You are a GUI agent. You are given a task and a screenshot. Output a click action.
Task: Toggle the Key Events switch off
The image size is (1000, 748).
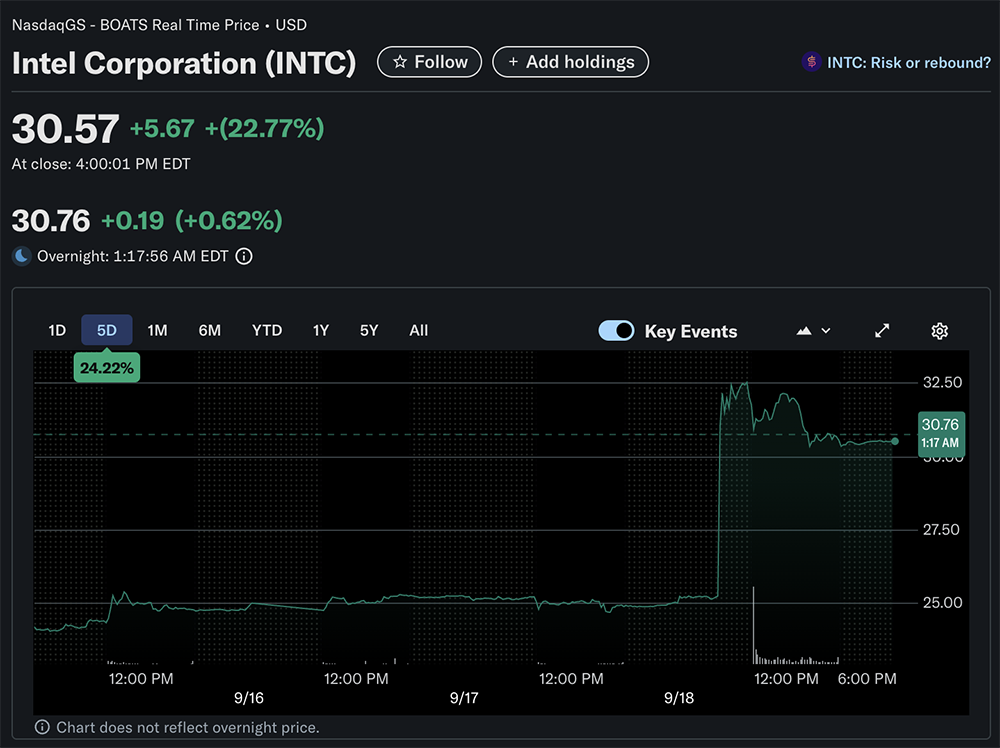(x=616, y=331)
